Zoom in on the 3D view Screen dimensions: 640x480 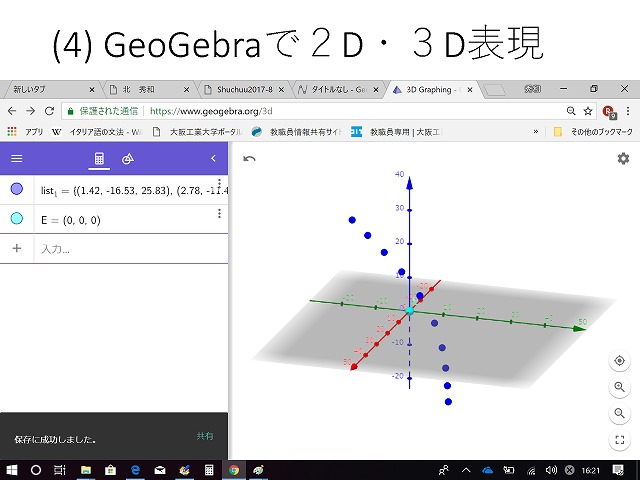click(x=620, y=387)
